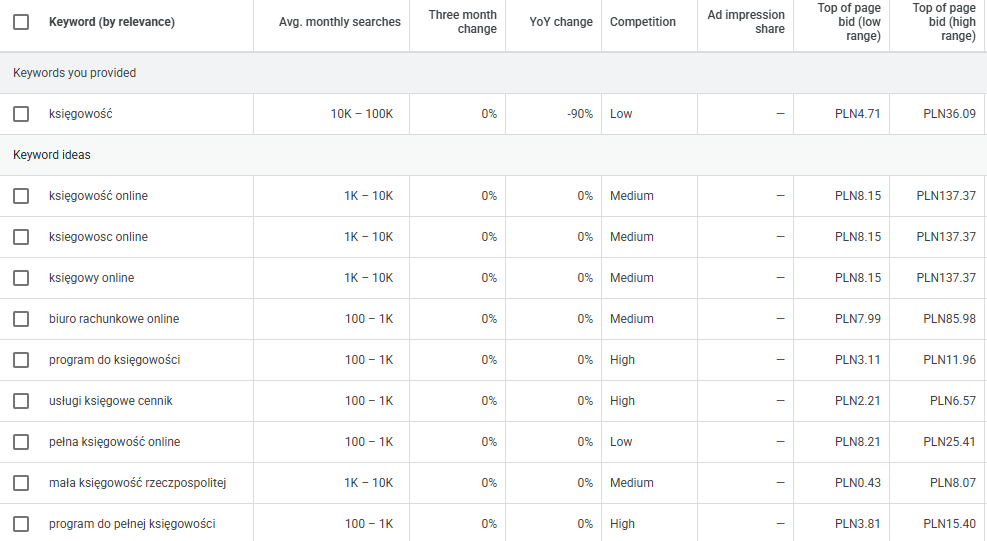Check biuro rachunkowe online checkbox
The height and width of the screenshot is (541, 987).
point(21,319)
